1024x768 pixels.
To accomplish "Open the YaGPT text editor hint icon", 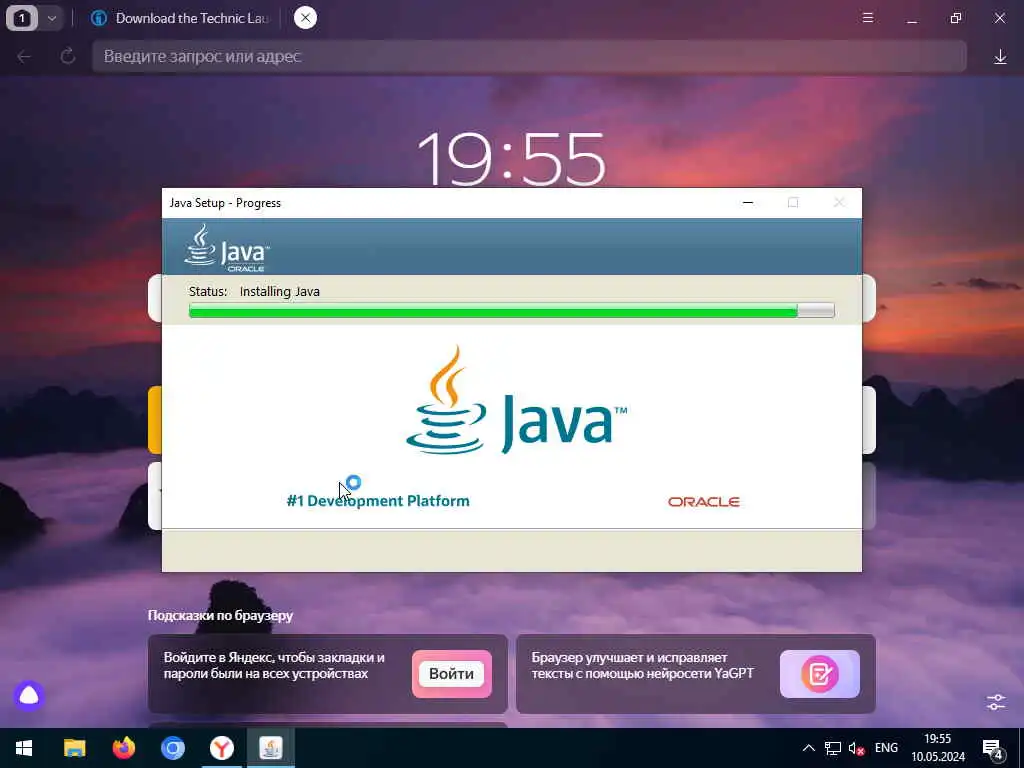I will (820, 674).
